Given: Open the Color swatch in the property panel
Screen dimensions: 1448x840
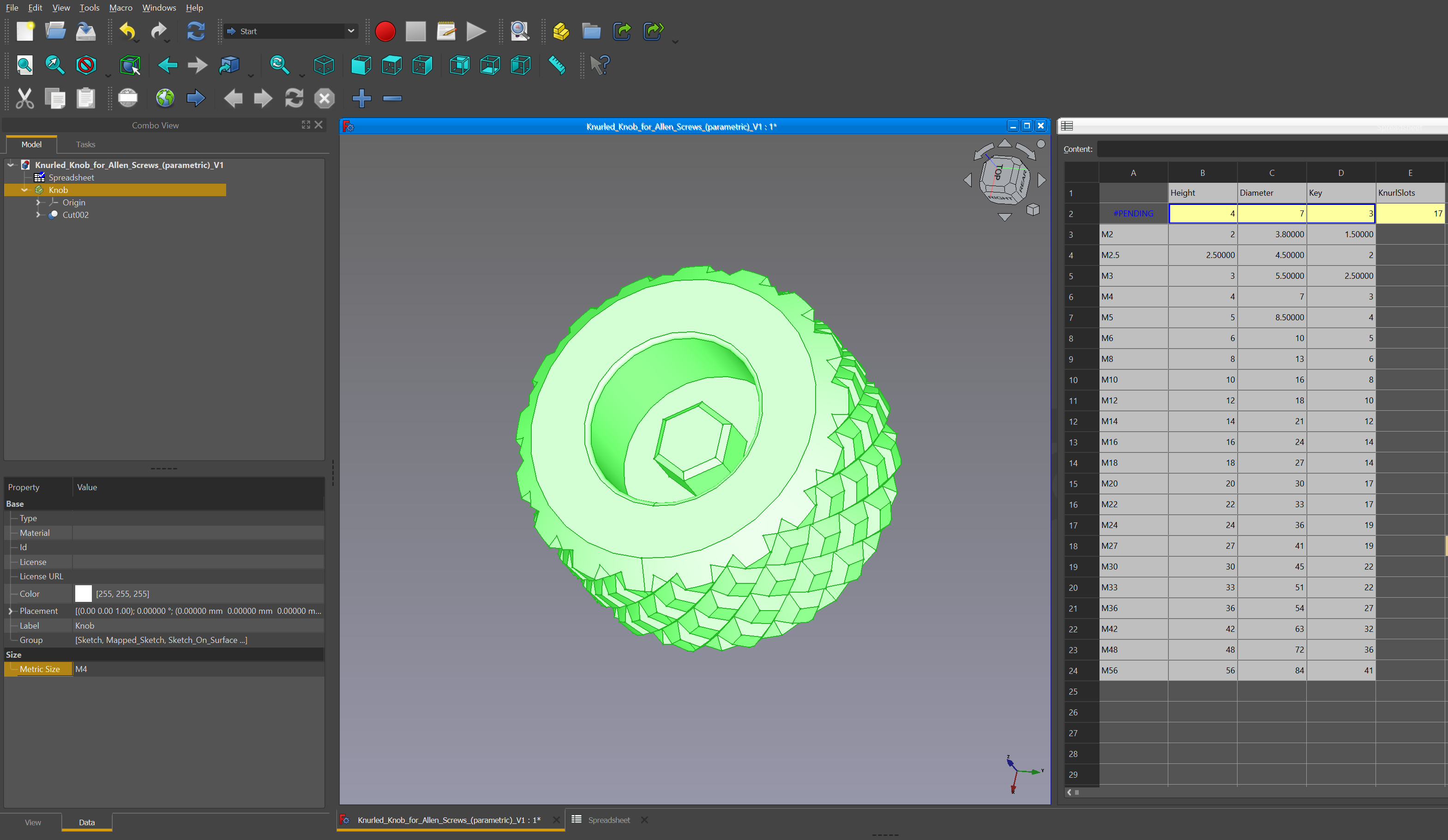Looking at the screenshot, I should (x=84, y=593).
